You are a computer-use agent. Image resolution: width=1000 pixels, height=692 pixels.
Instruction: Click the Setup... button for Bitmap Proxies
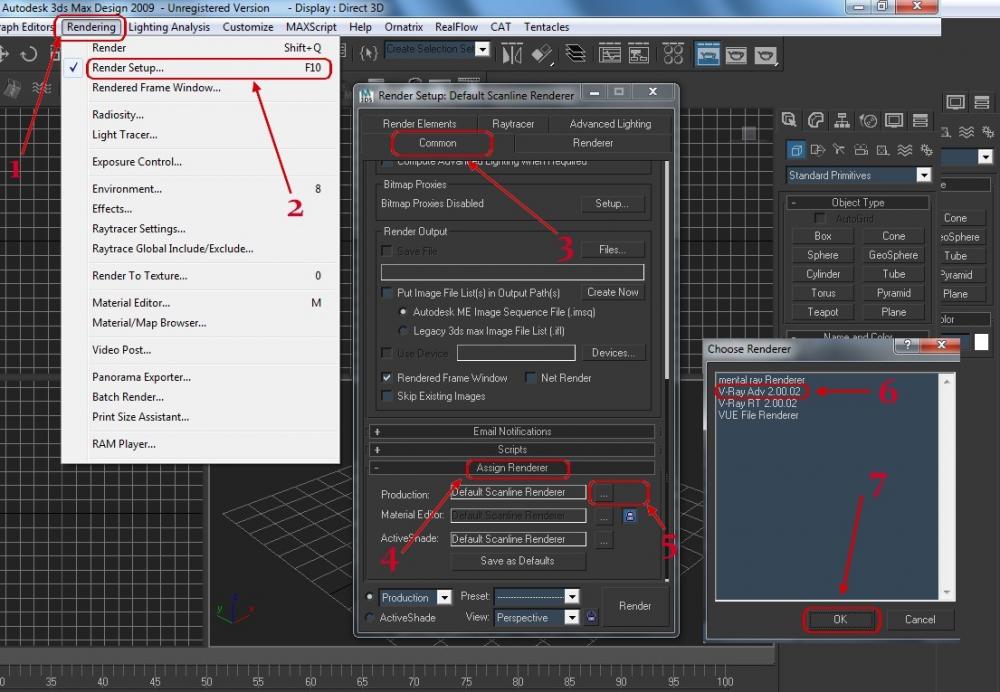[612, 203]
